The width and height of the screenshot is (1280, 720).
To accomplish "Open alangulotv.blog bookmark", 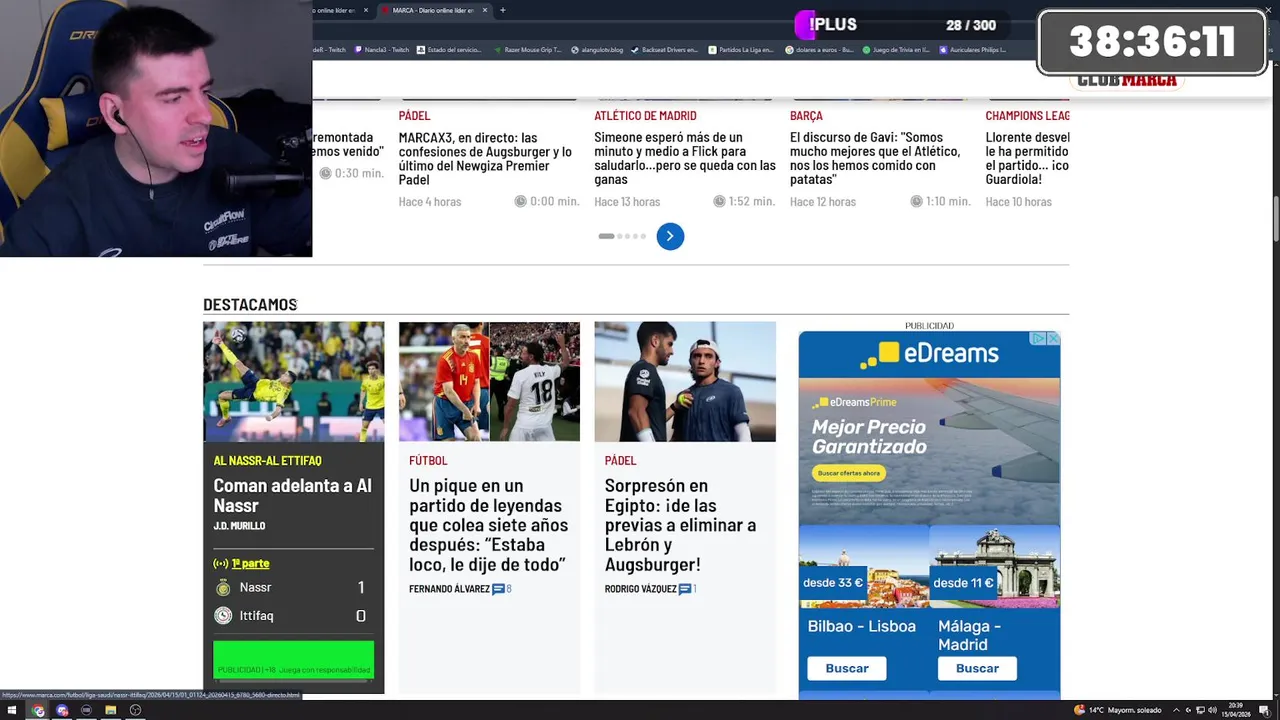I will point(597,49).
